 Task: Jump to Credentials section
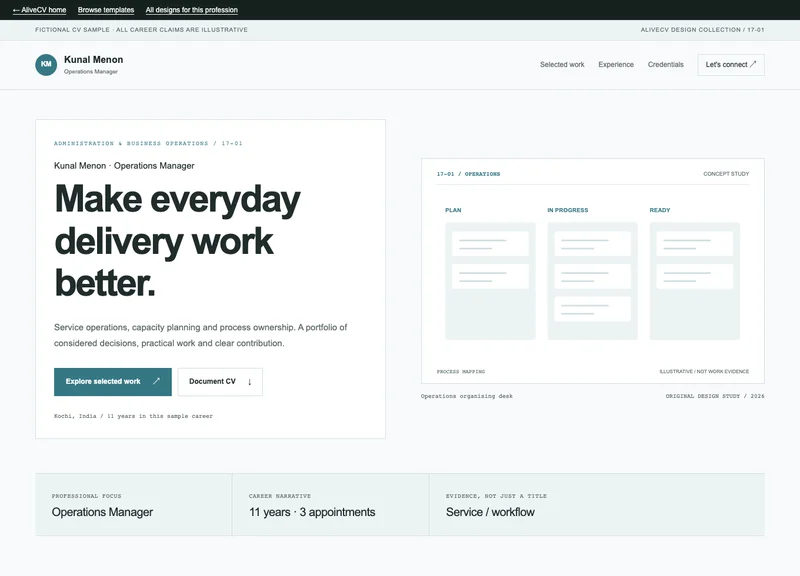665,64
